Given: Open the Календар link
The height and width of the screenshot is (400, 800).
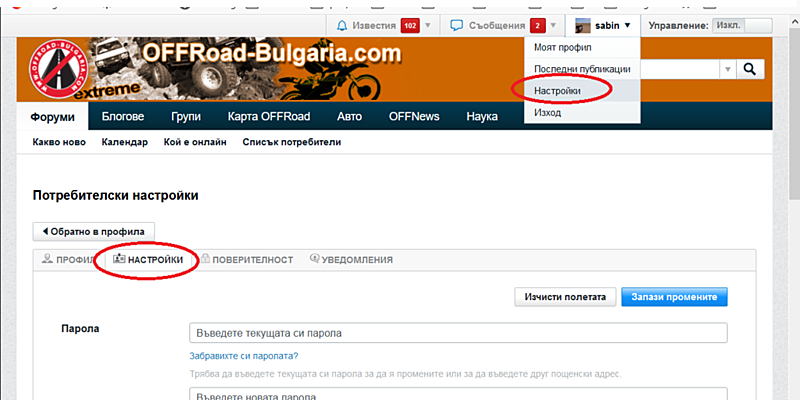Looking at the screenshot, I should tap(124, 142).
